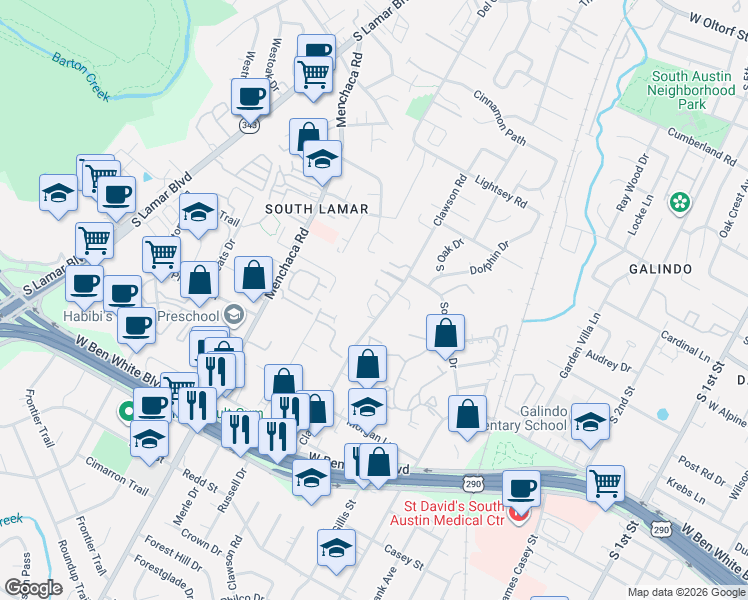Click the Clawson Rd label near Lightsey Rd
Viewport: 748px width, 600px height.
pos(450,200)
